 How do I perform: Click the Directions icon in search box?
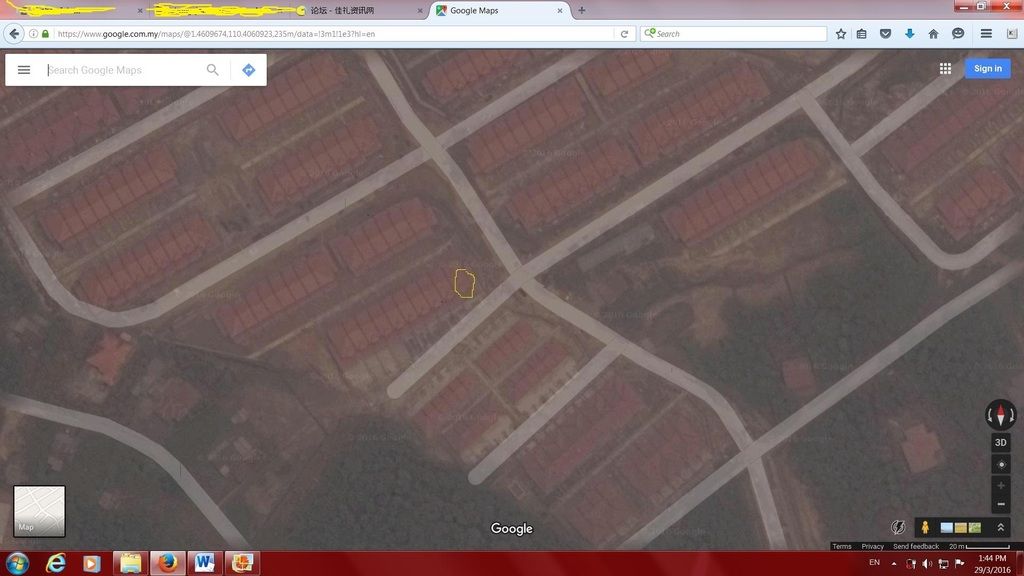coord(248,70)
